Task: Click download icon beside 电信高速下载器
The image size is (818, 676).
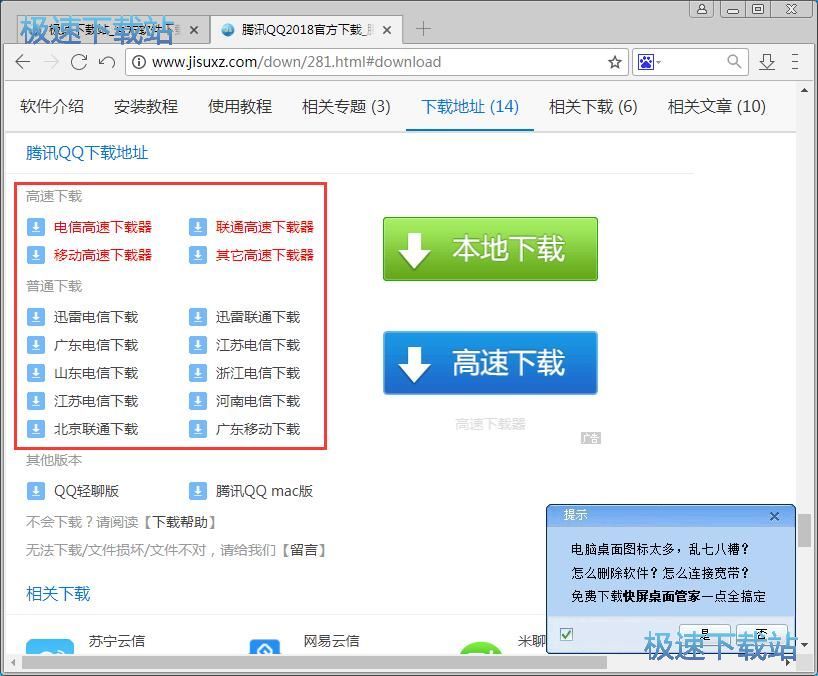Action: (x=35, y=227)
